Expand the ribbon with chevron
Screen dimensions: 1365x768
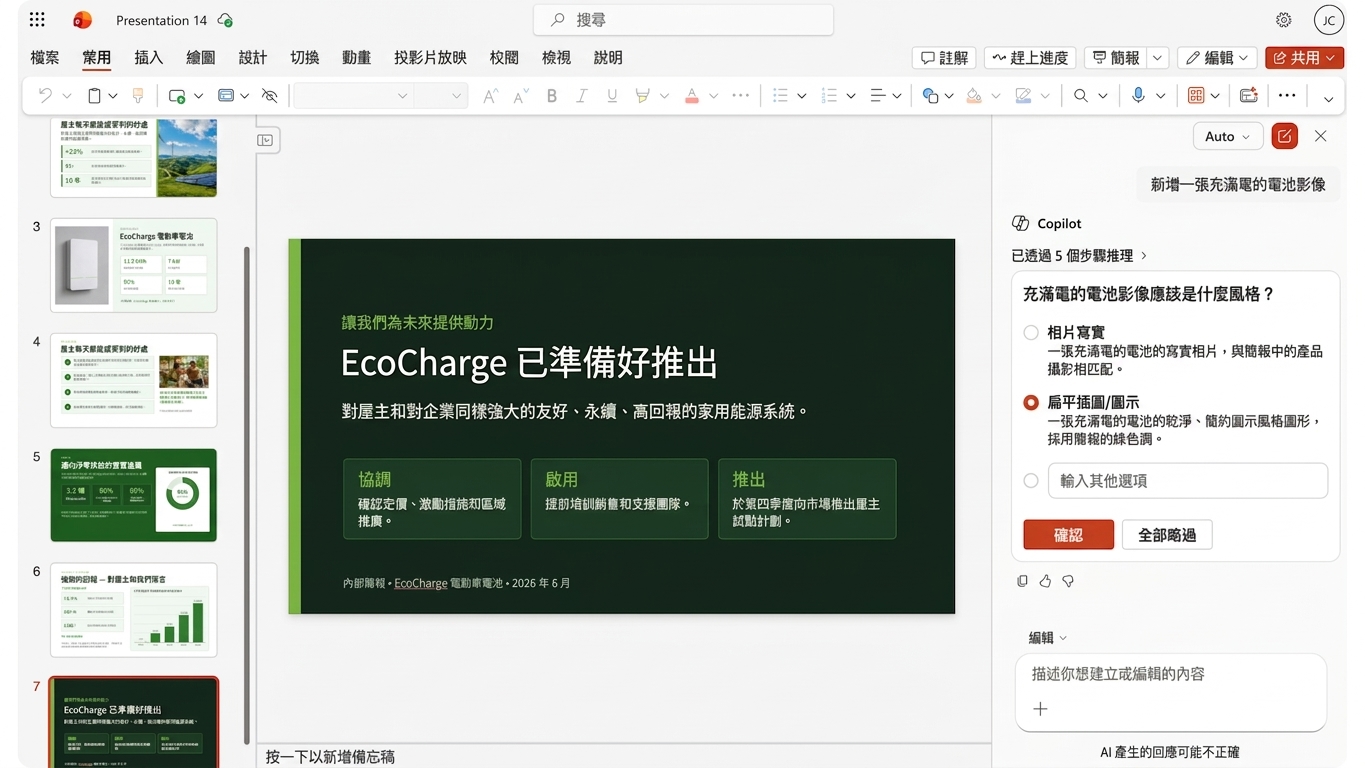[1328, 98]
